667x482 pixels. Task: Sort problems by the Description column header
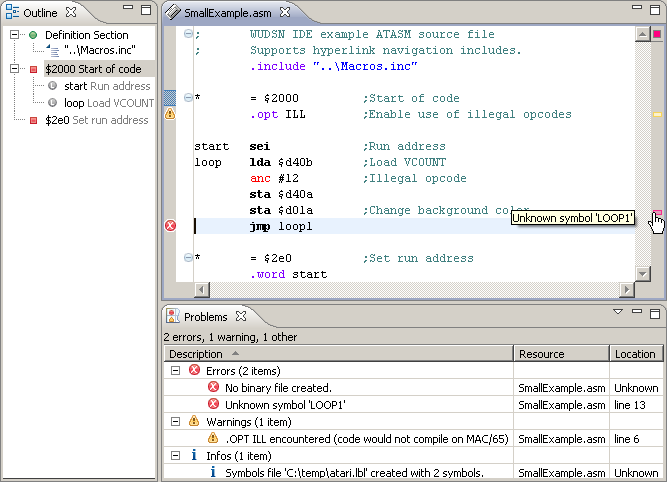(196, 354)
